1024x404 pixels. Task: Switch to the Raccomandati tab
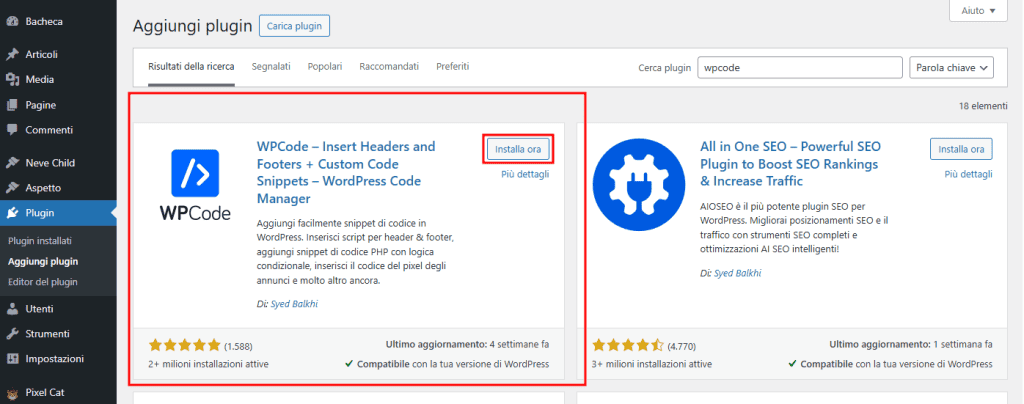[389, 67]
